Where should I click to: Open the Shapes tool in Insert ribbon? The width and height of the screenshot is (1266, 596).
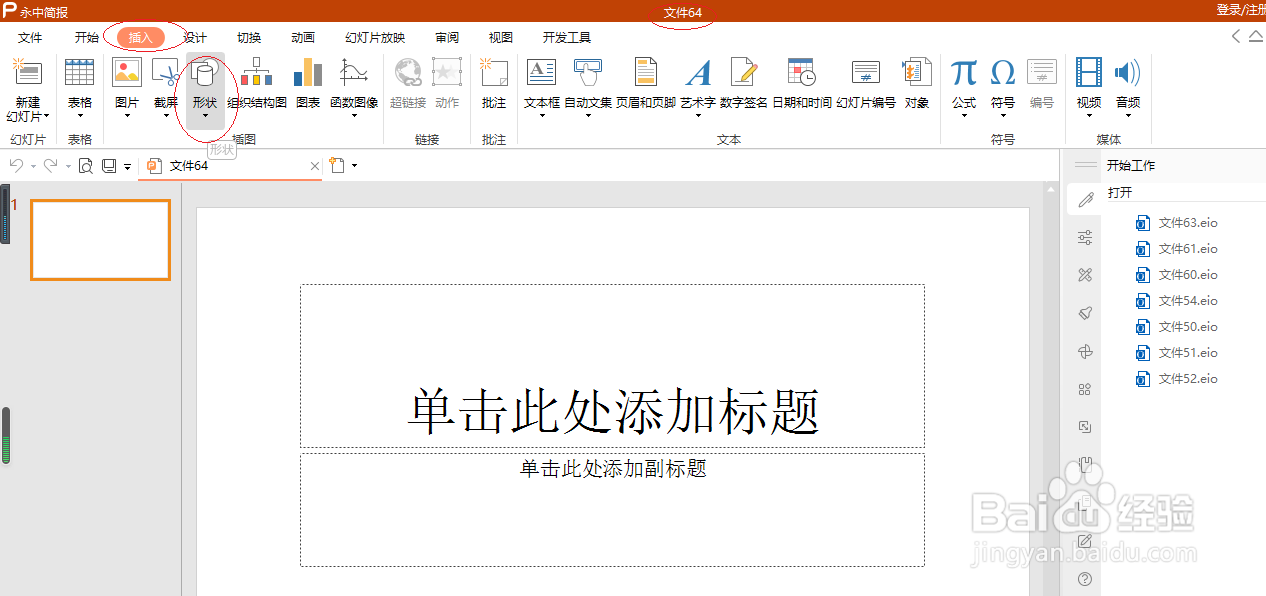(206, 85)
